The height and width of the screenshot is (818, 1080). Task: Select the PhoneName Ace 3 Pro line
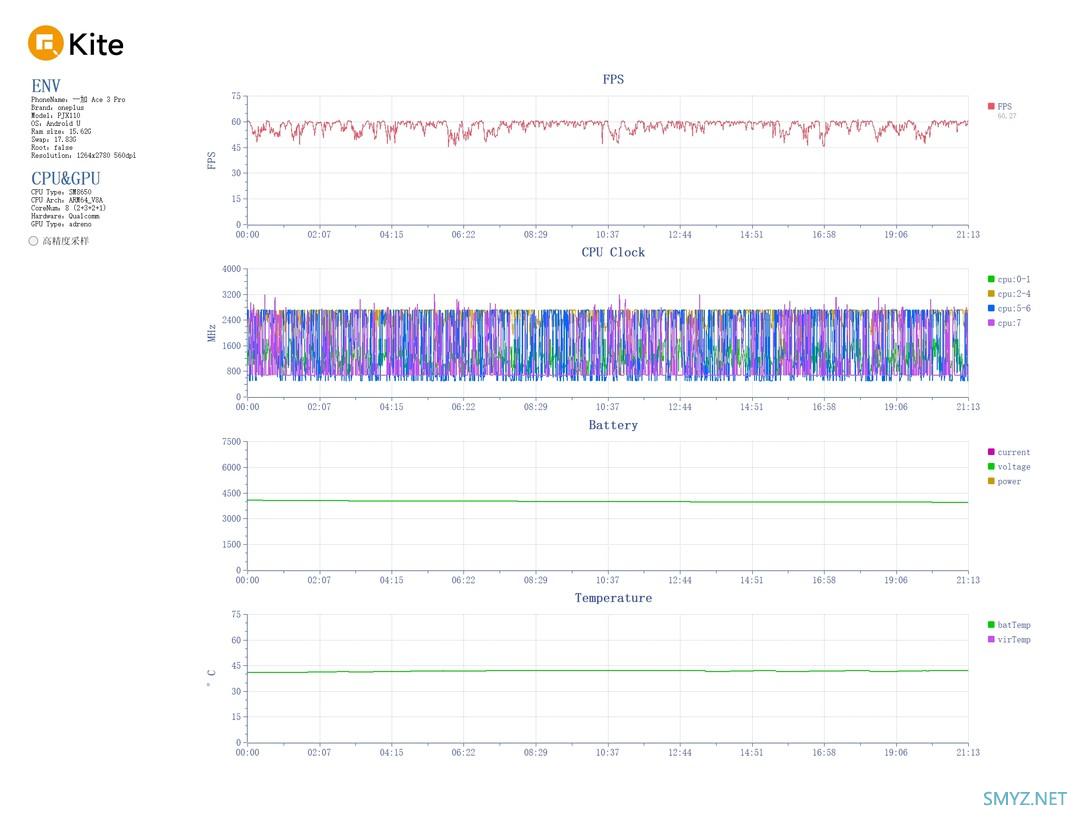tap(78, 100)
